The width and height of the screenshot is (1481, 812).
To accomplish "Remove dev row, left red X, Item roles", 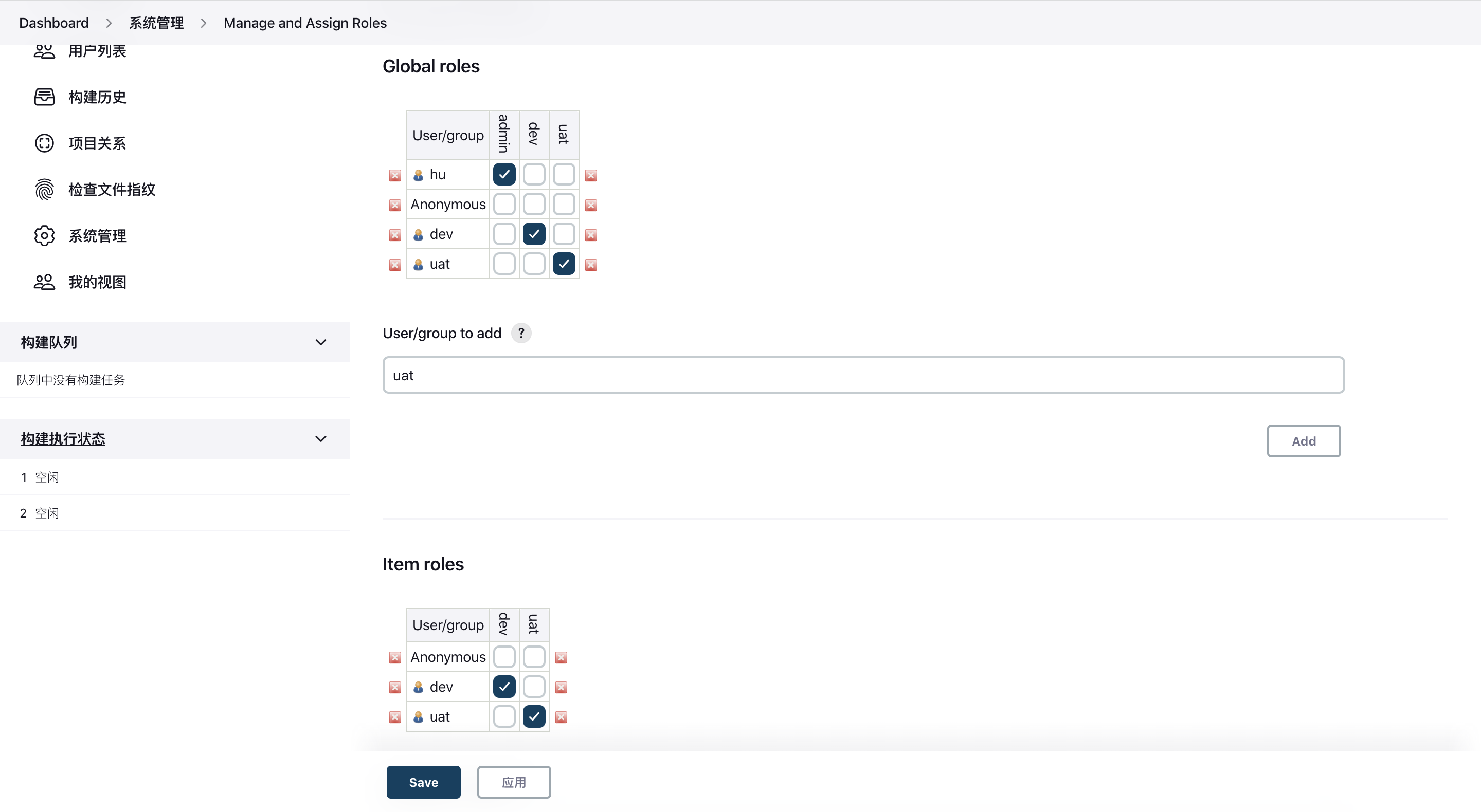I will click(395, 688).
